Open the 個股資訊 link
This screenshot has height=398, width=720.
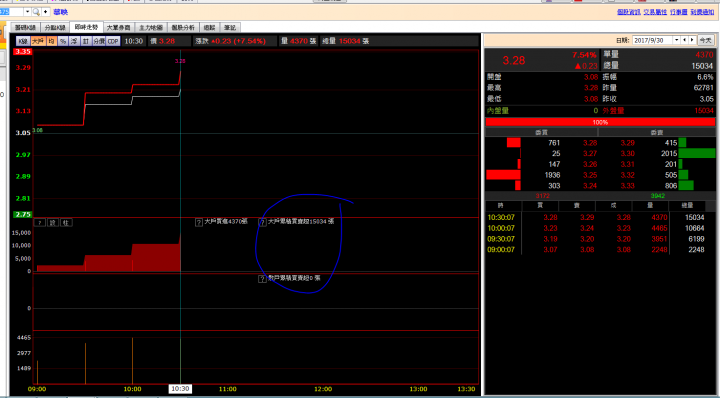tap(628, 12)
